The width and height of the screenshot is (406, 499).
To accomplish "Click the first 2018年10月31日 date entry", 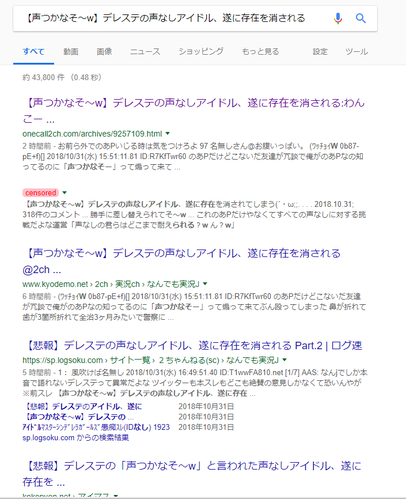I will pos(206,407).
